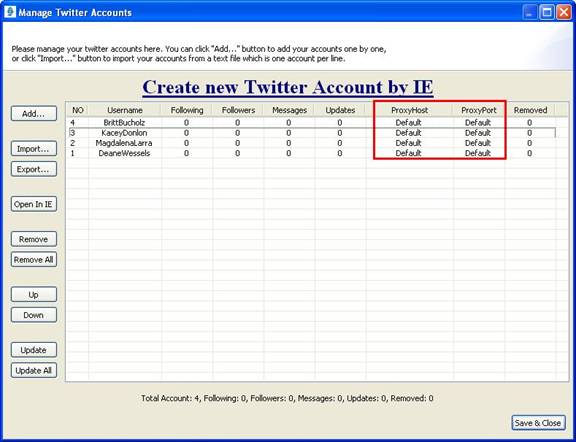Maximize the Manage Twitter Accounts window
Screen dimensions: 576x442
pos(547,12)
